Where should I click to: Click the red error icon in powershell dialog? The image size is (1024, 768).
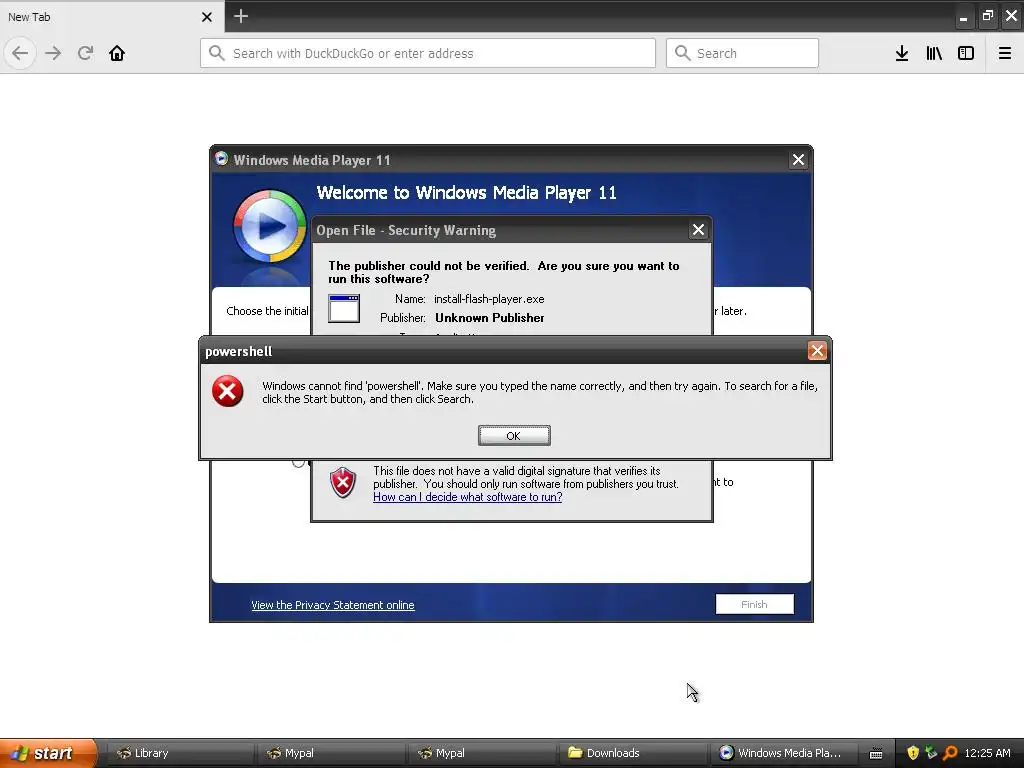[x=227, y=391]
